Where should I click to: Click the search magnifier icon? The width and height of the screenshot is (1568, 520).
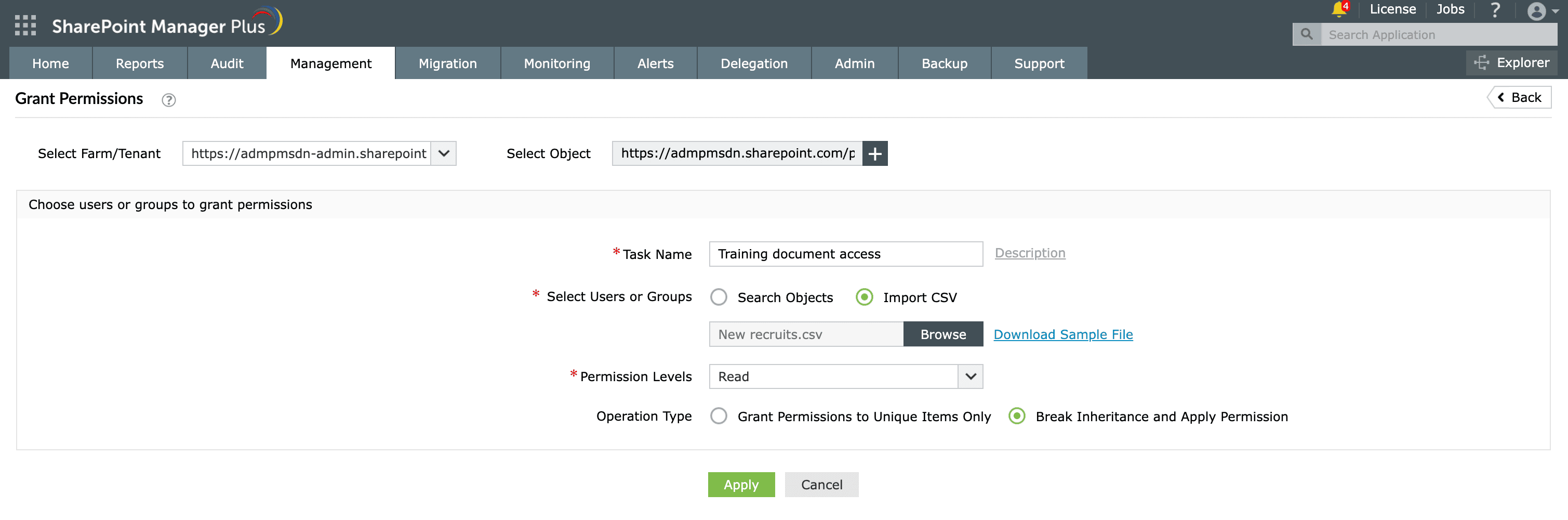pos(1306,34)
